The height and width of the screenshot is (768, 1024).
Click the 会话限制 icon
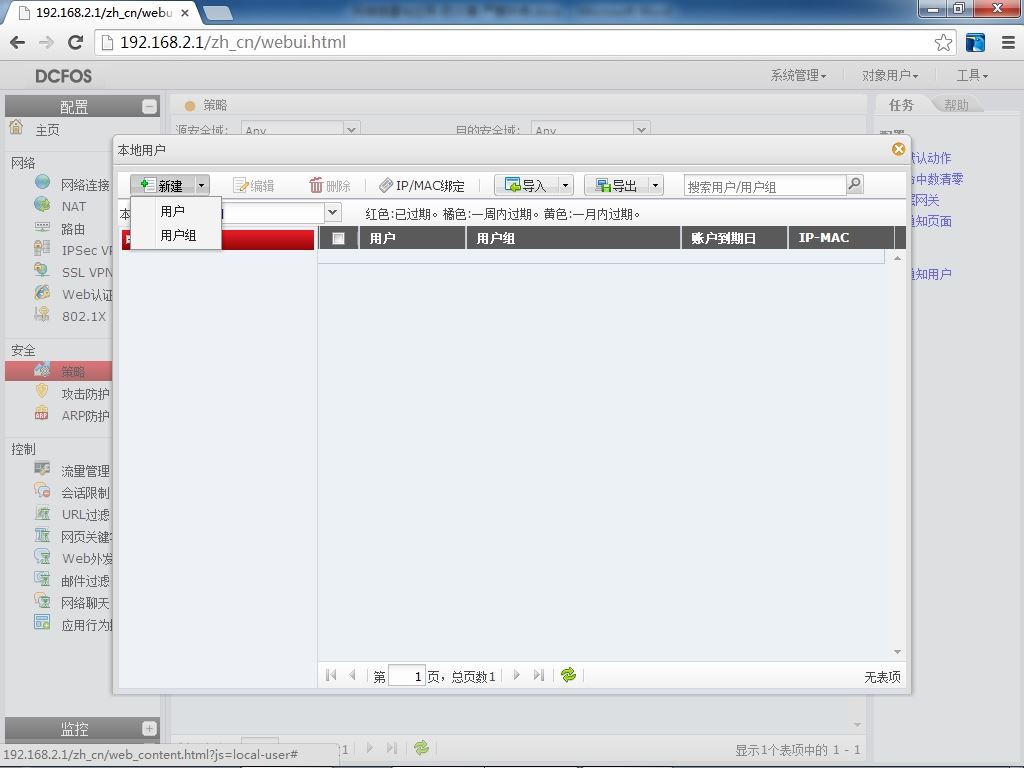click(x=42, y=490)
